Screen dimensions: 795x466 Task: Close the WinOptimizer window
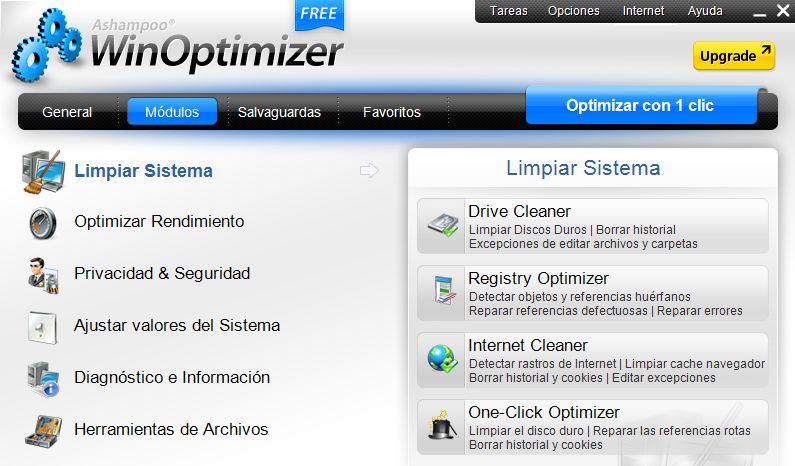783,11
